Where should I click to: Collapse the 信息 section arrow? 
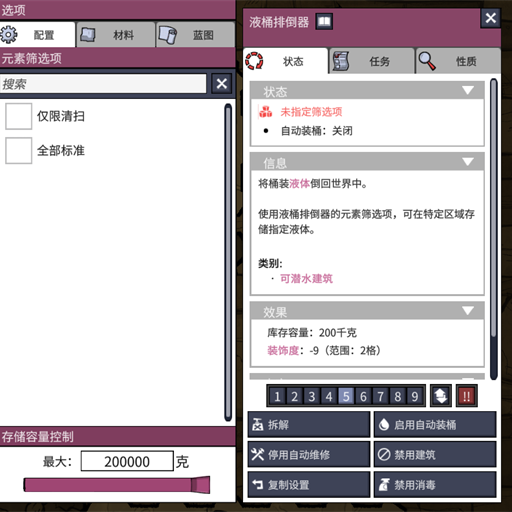coord(468,162)
